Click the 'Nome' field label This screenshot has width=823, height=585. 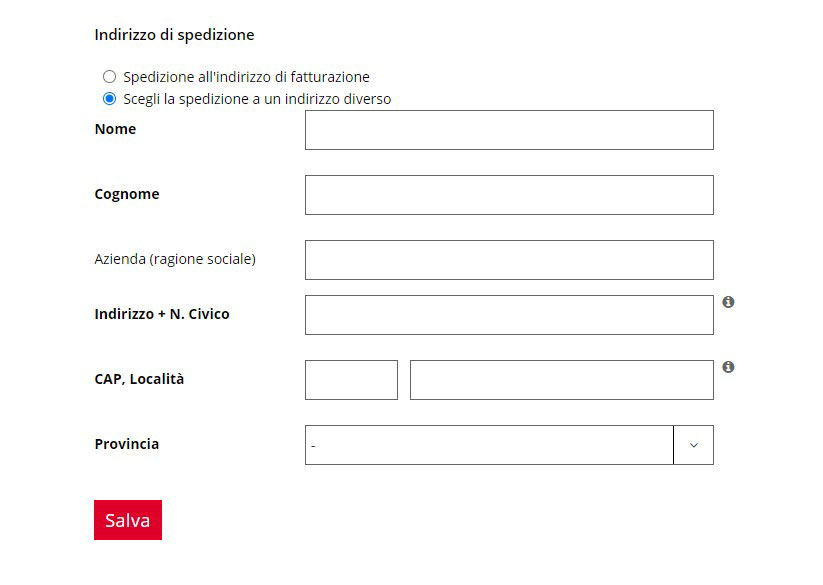tap(115, 129)
